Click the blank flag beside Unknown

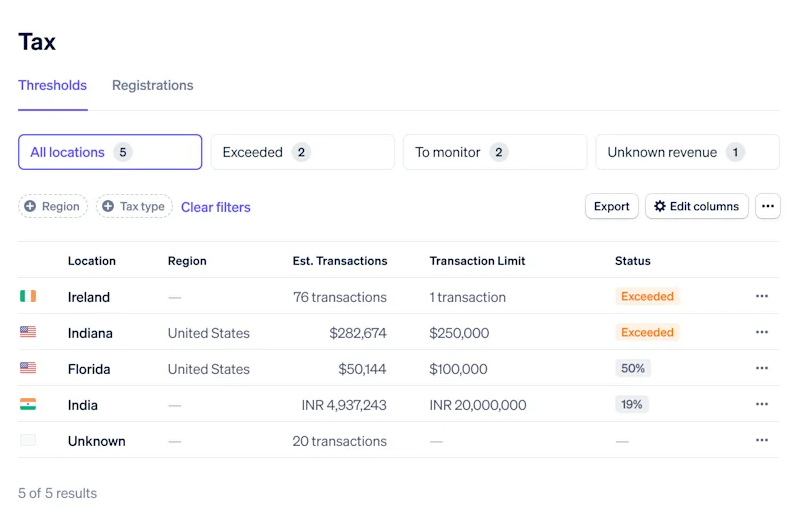28,441
